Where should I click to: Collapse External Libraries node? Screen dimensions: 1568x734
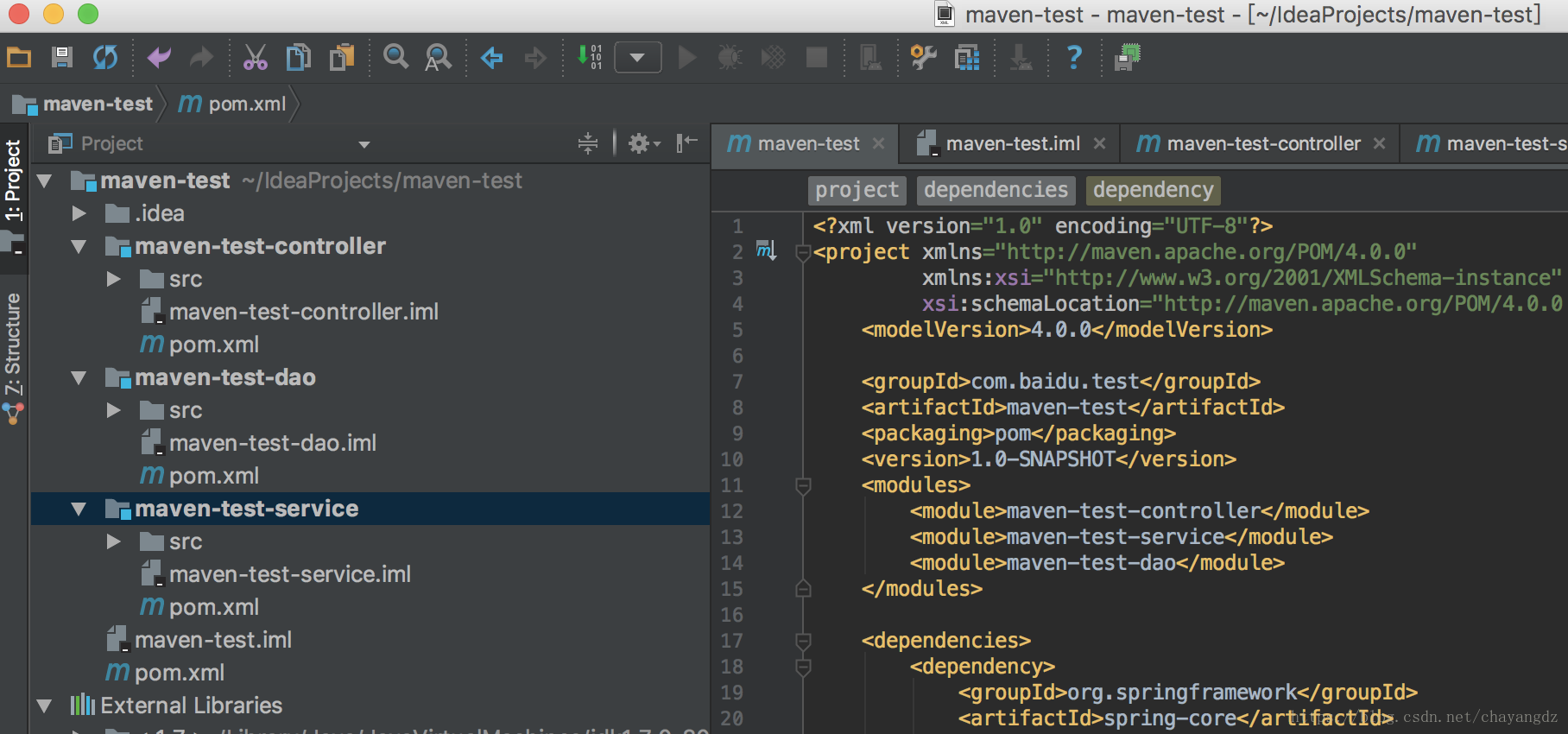pyautogui.click(x=45, y=706)
